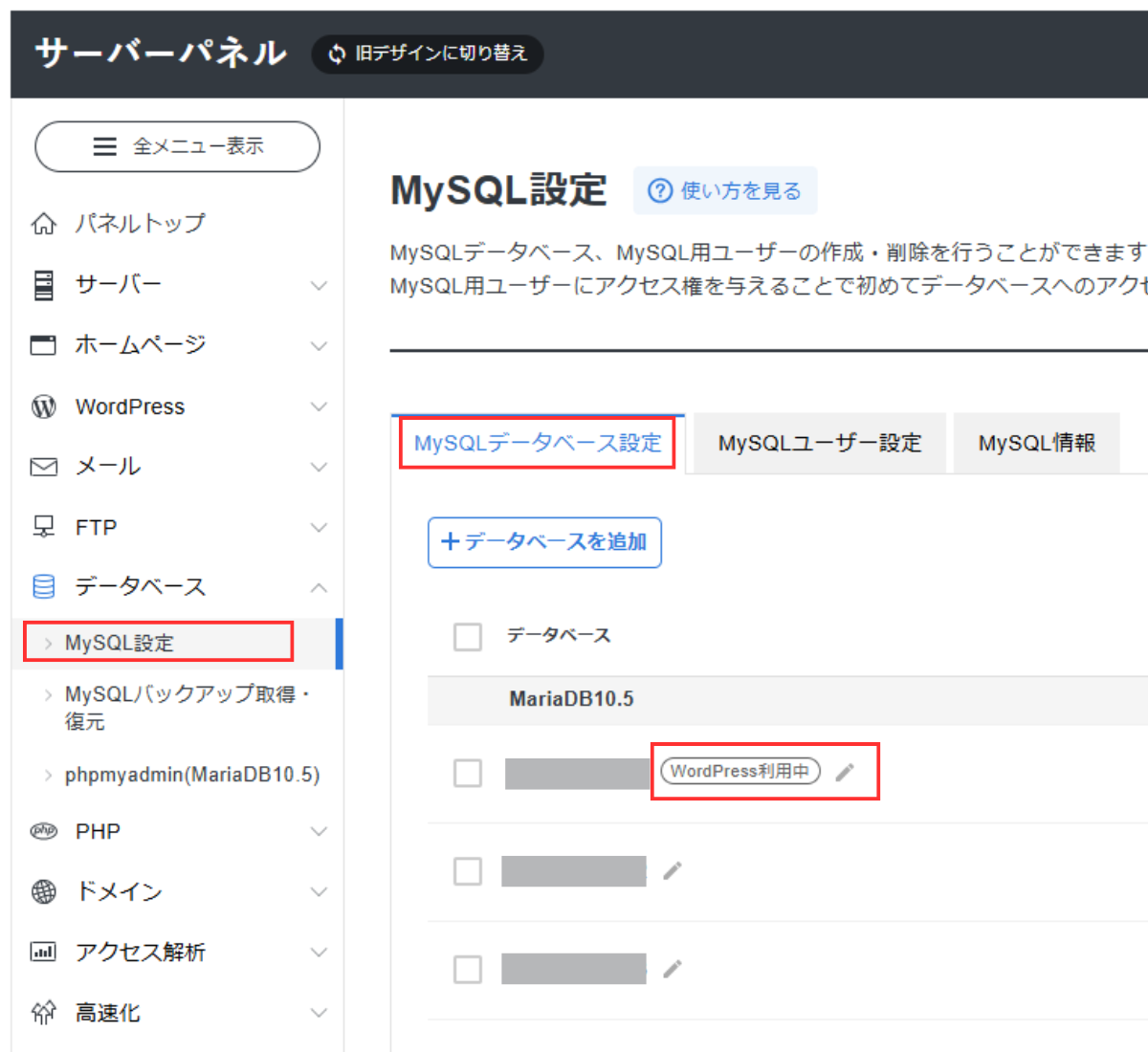Collapse the データベース section chevron
The width and height of the screenshot is (1148, 1052).
tap(319, 587)
